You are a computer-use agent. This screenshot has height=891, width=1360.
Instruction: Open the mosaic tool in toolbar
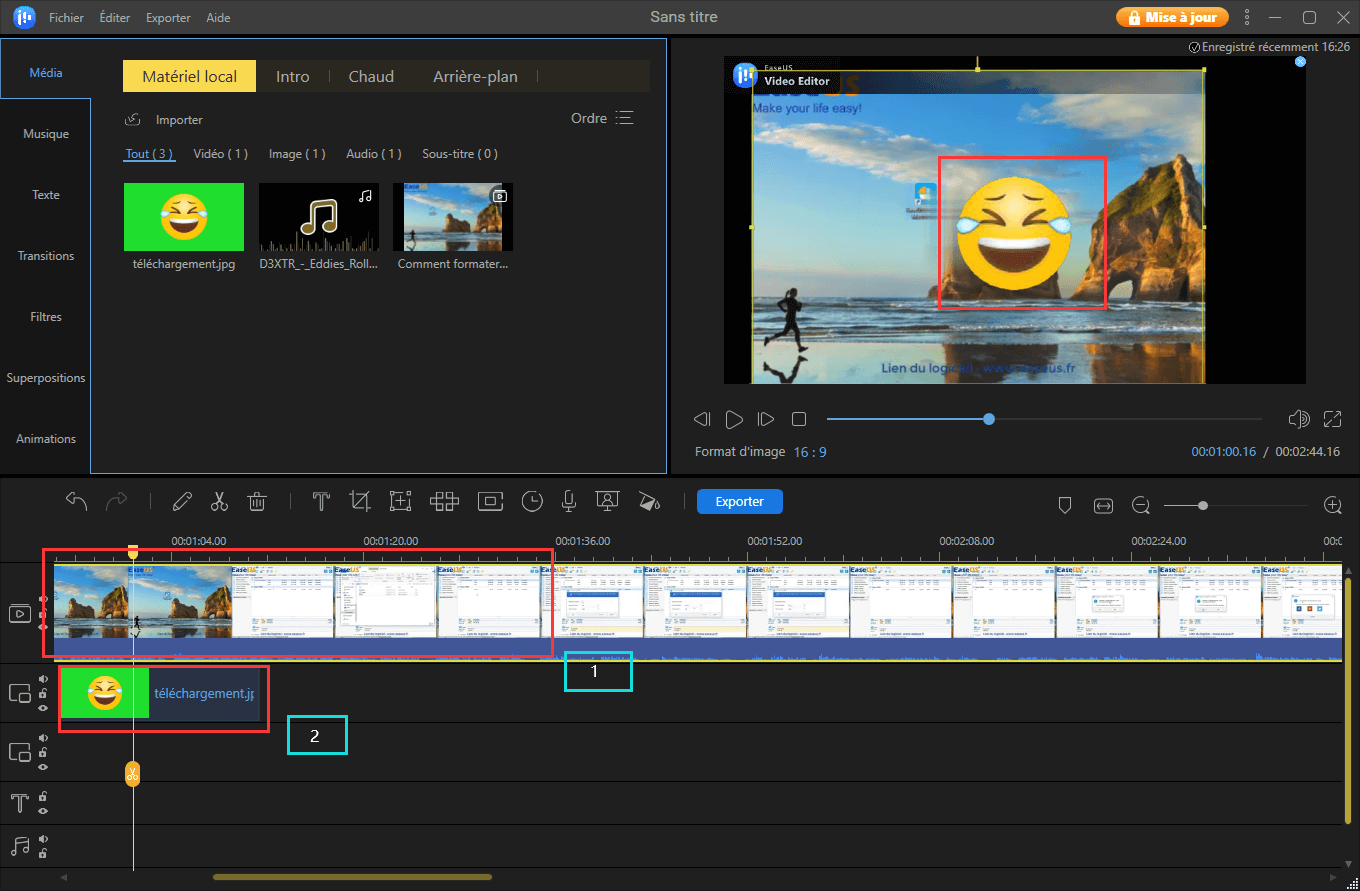click(x=444, y=502)
